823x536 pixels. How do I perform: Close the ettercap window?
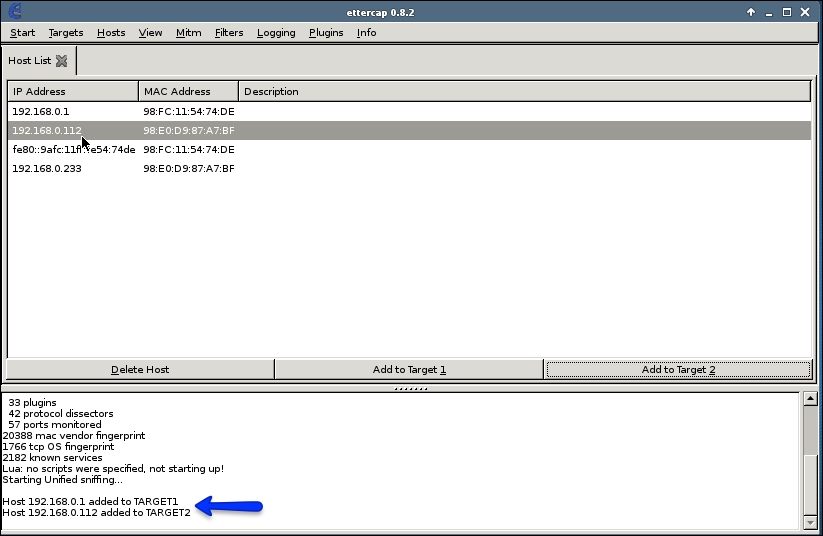click(x=805, y=12)
